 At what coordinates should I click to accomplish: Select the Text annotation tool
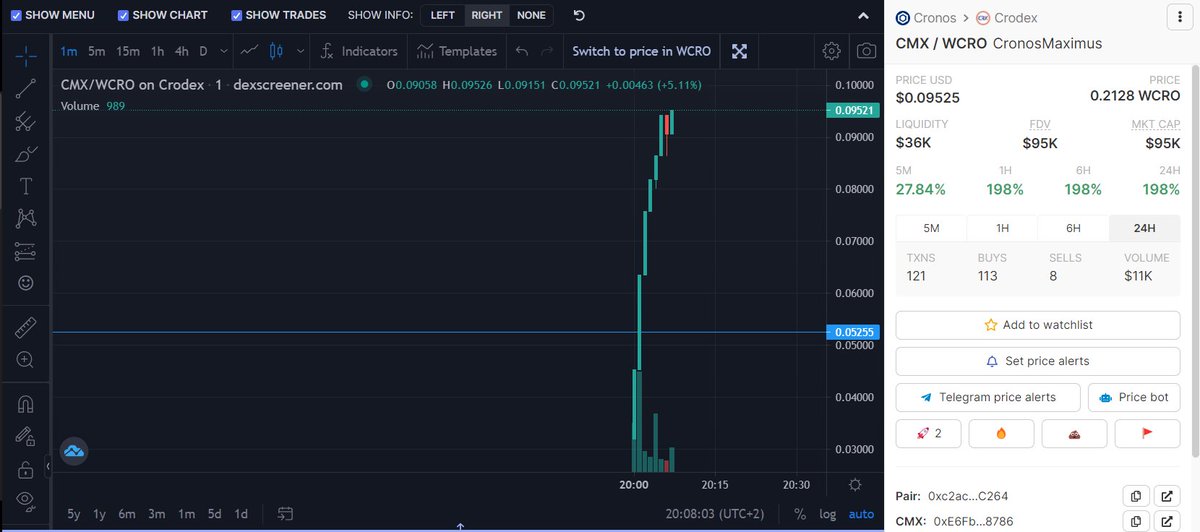click(26, 186)
